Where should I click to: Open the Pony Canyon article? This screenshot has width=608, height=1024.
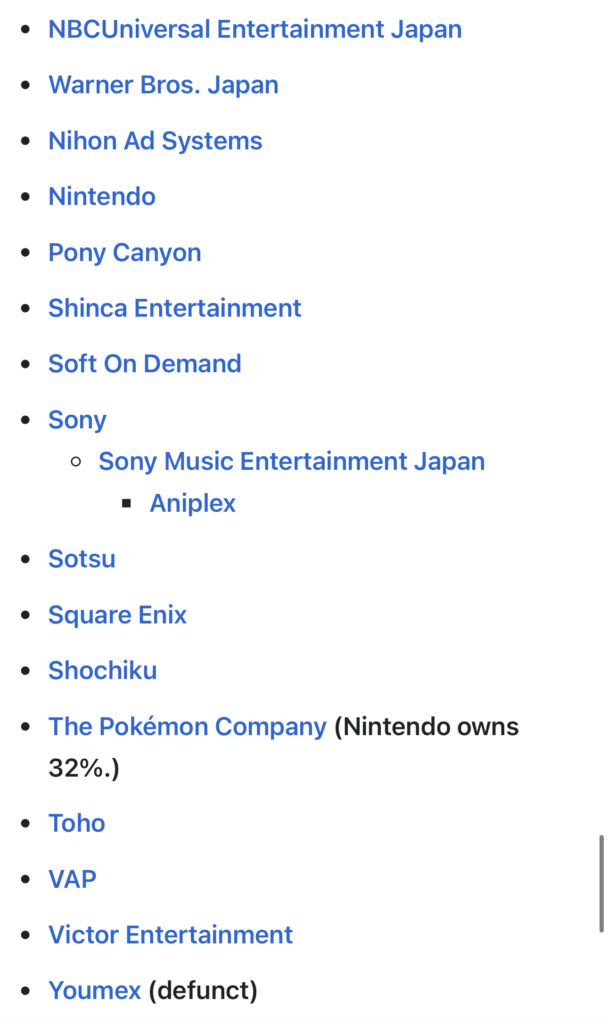(x=124, y=253)
